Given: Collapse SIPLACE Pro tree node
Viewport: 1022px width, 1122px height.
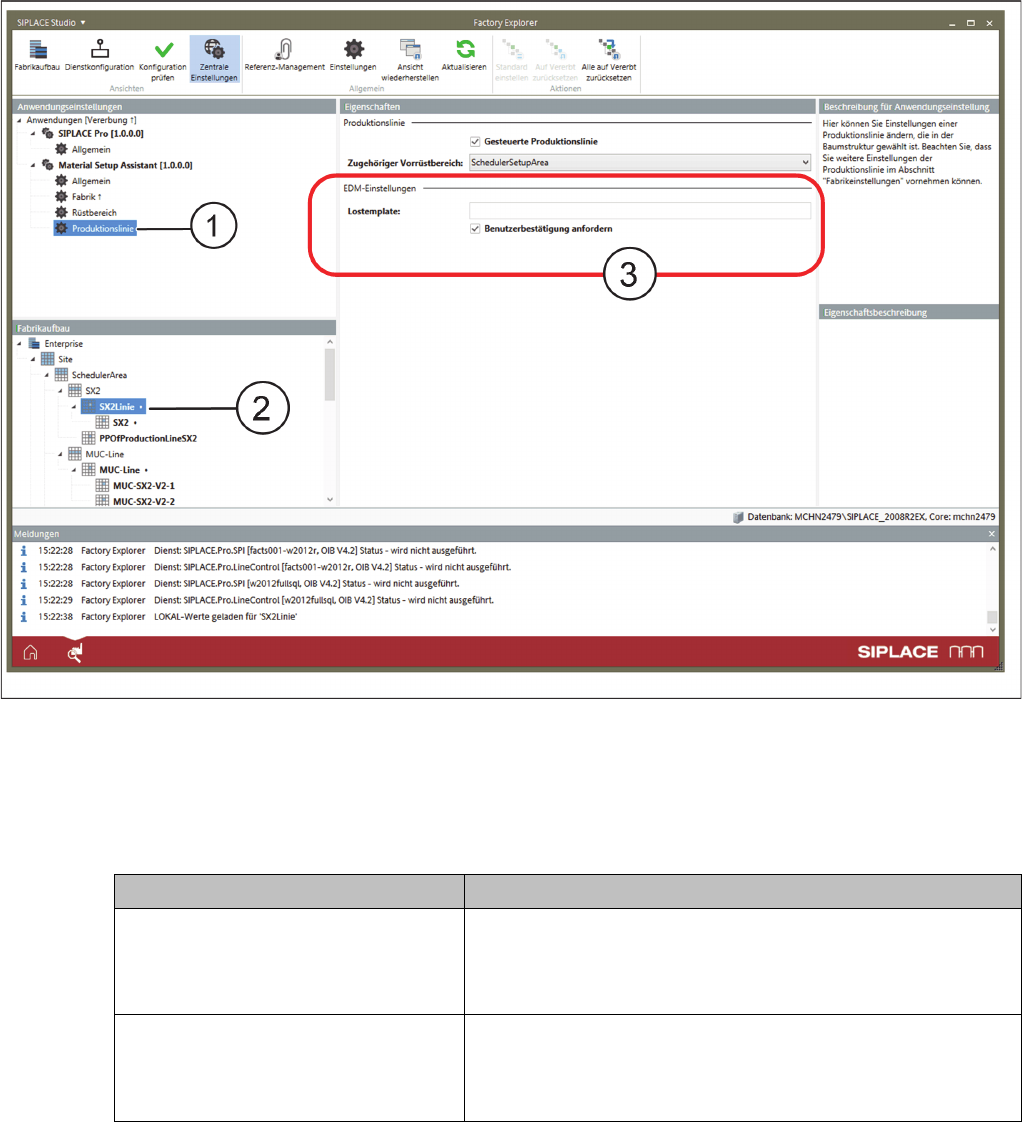Looking at the screenshot, I should pos(33,134).
